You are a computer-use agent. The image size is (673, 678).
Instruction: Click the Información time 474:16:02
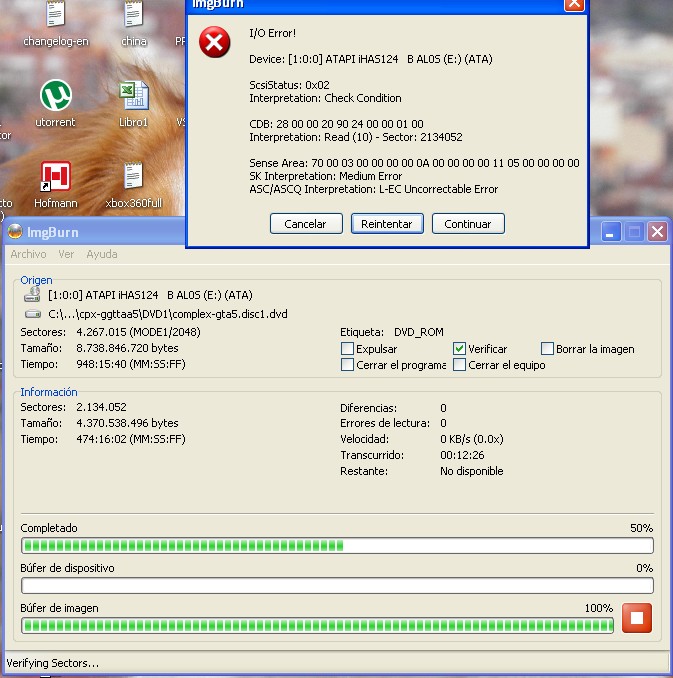(131, 439)
